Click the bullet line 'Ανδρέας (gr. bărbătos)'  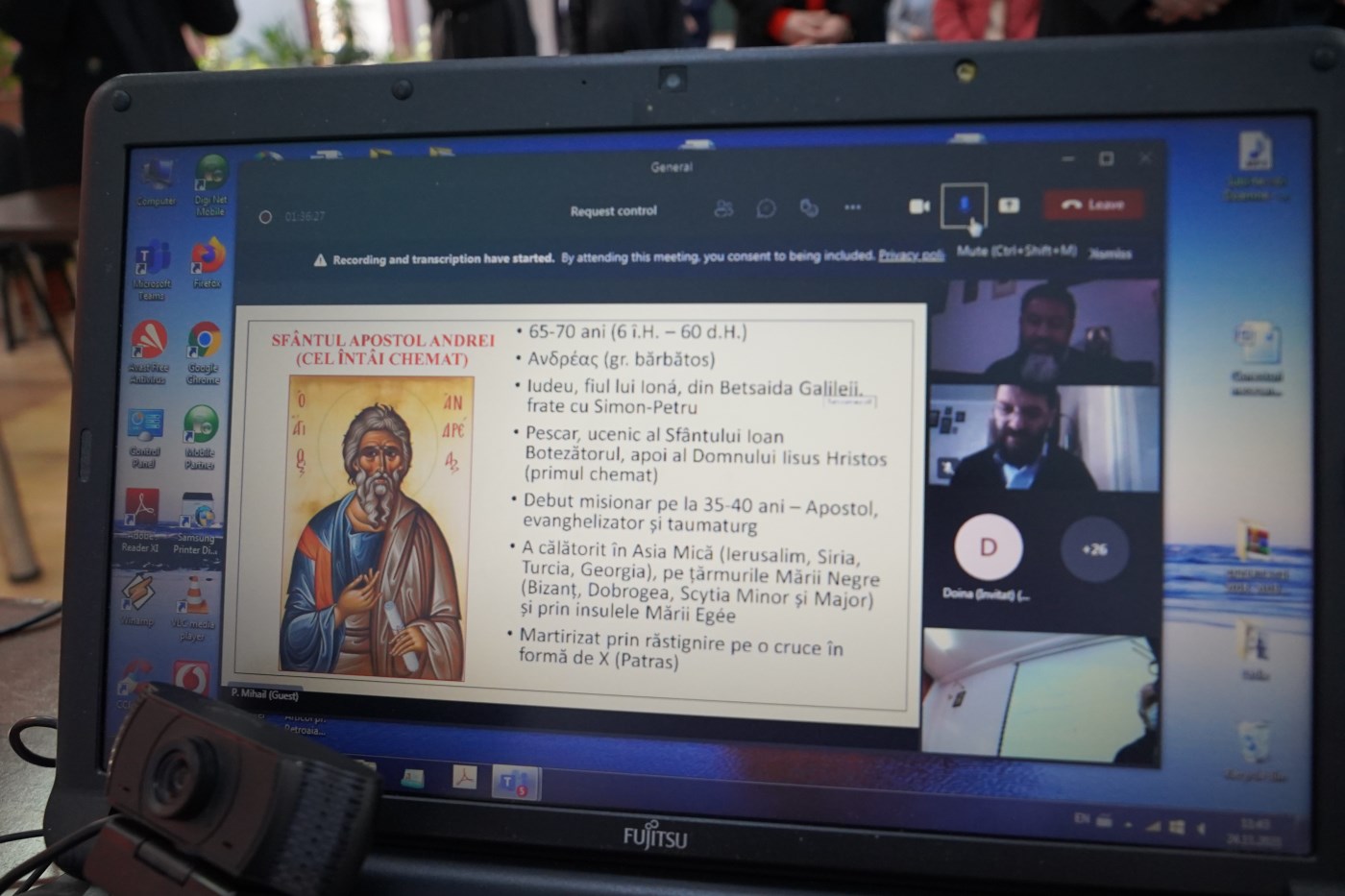[x=621, y=359]
